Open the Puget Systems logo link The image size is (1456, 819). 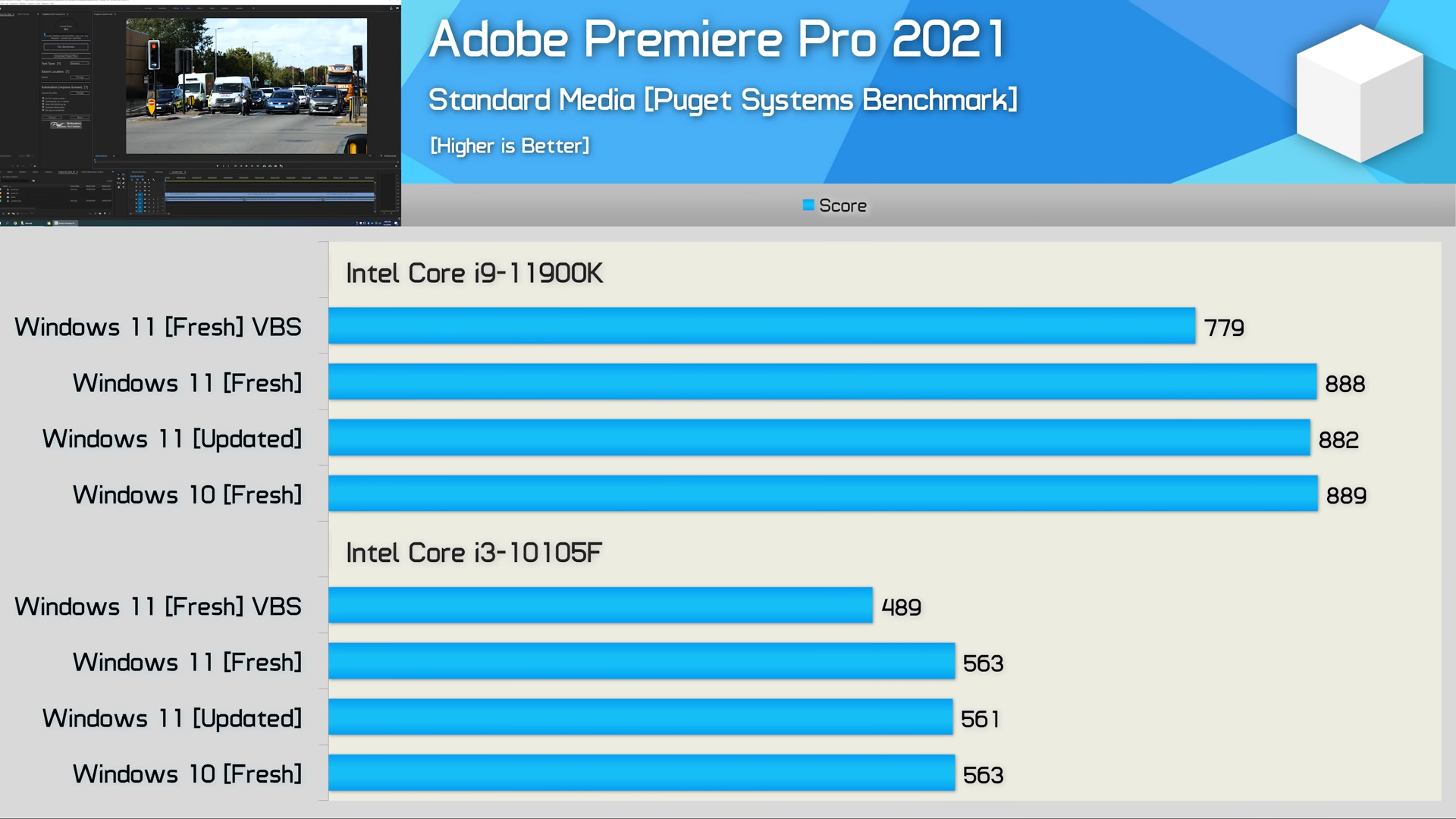66,125
